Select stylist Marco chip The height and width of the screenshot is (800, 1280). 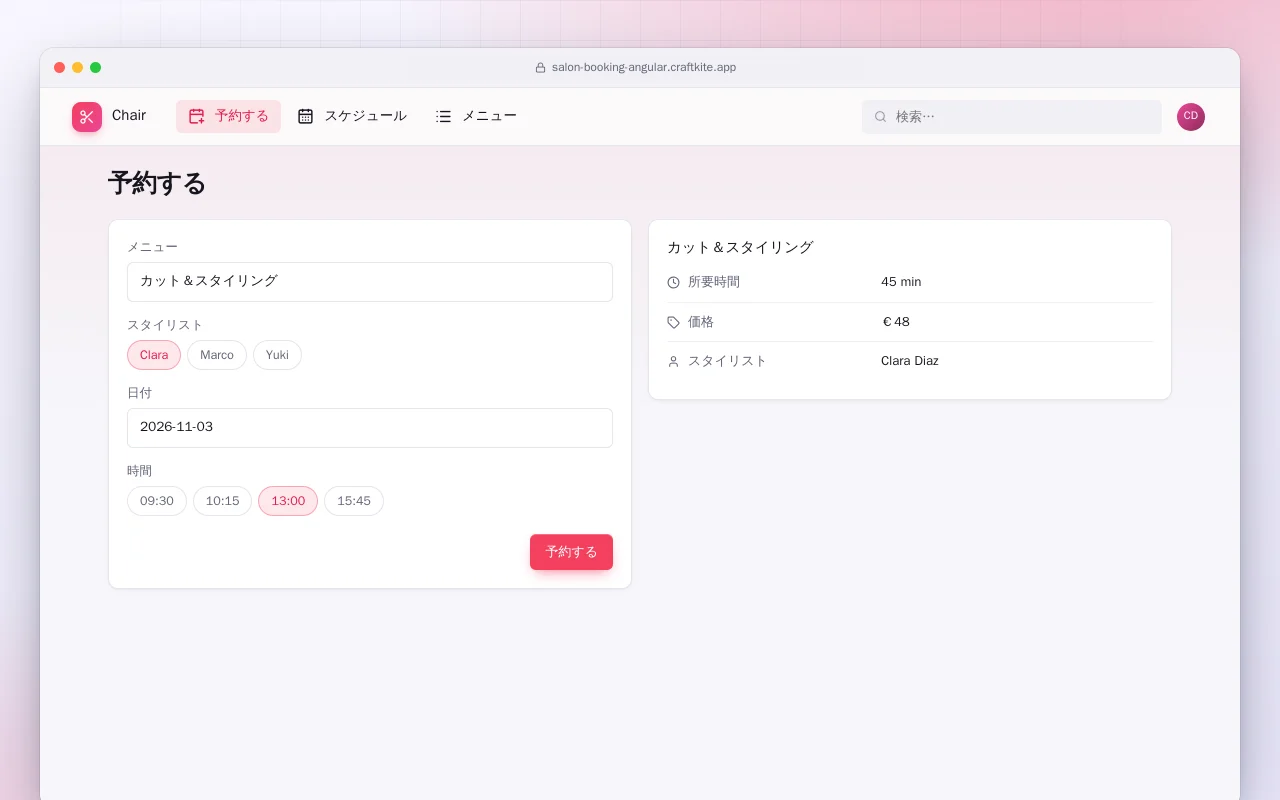(217, 355)
